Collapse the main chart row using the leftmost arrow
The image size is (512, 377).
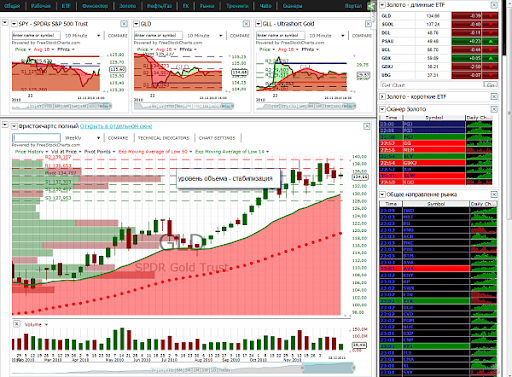coord(5,125)
